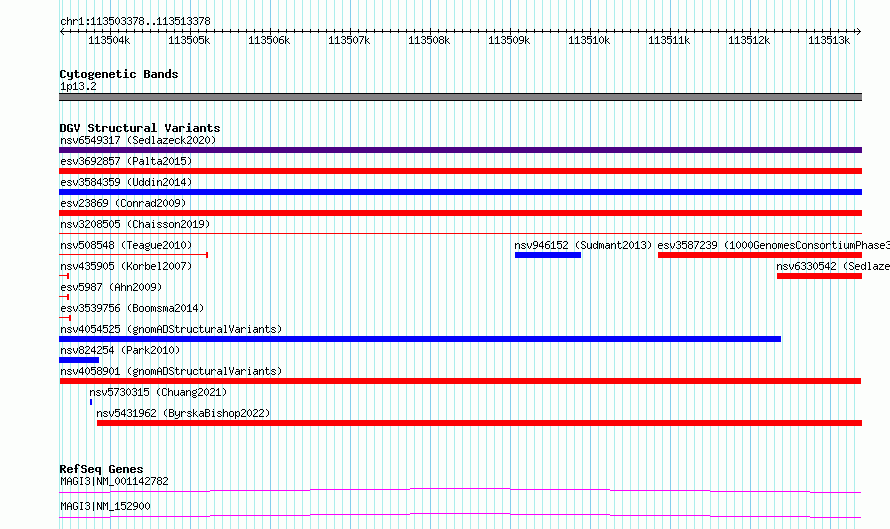This screenshot has height=529, width=890.
Task: Open nsv946152 (Sudmant2013) label
Action: tap(583, 245)
